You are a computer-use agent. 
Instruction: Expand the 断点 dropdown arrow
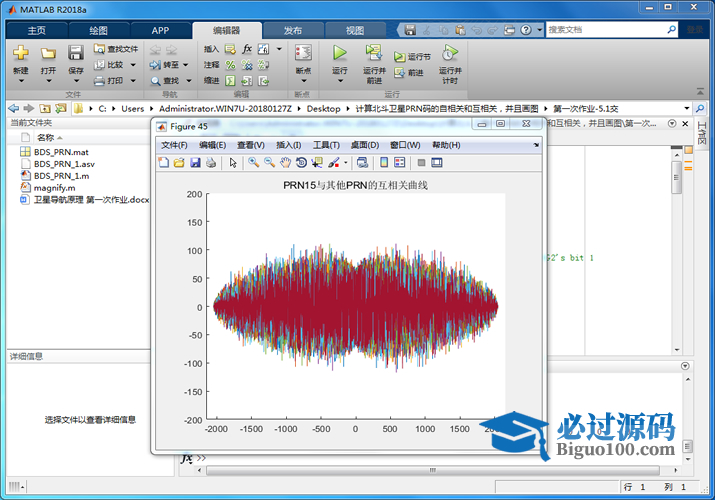[303, 81]
